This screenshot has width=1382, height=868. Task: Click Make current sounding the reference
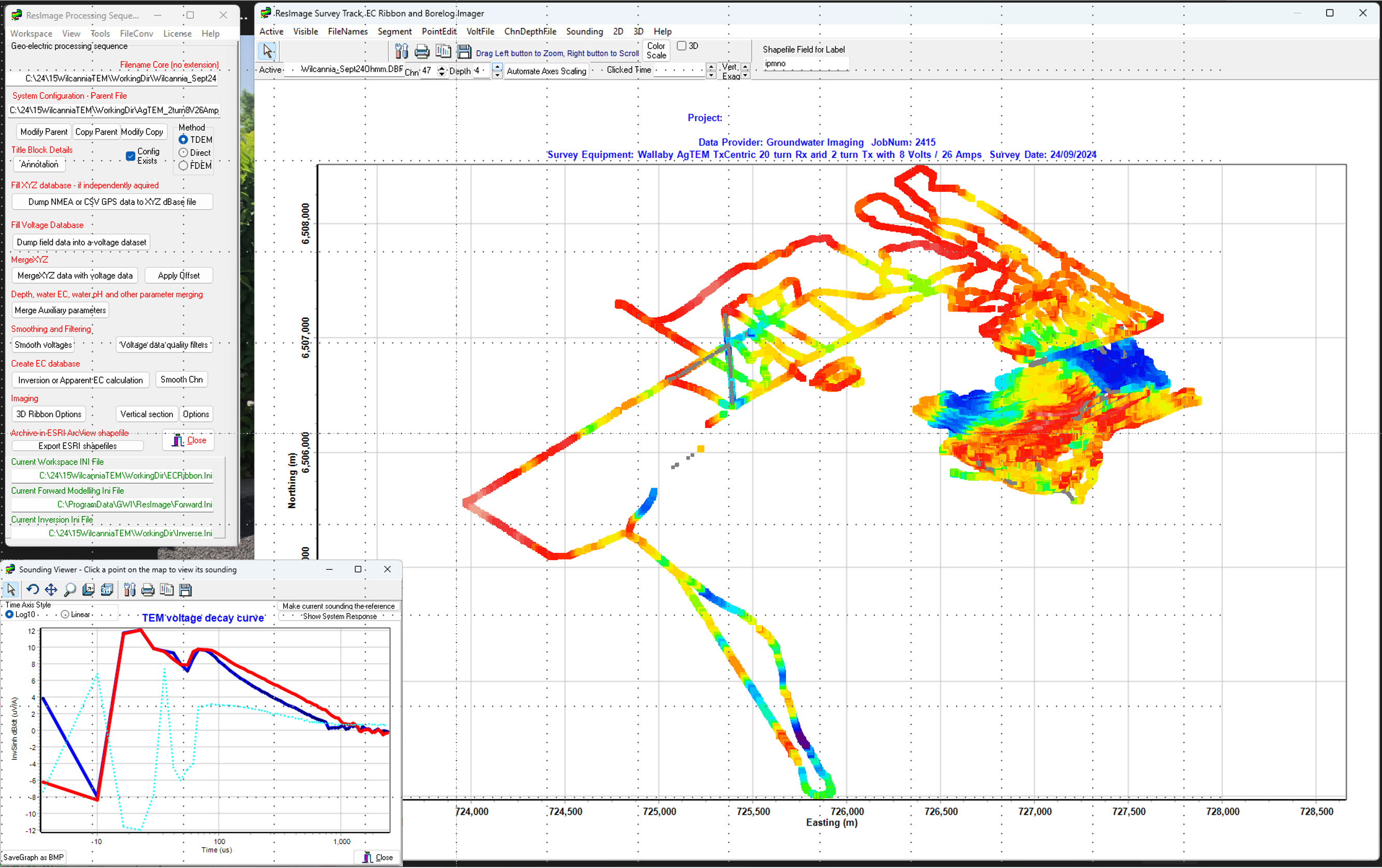[339, 606]
